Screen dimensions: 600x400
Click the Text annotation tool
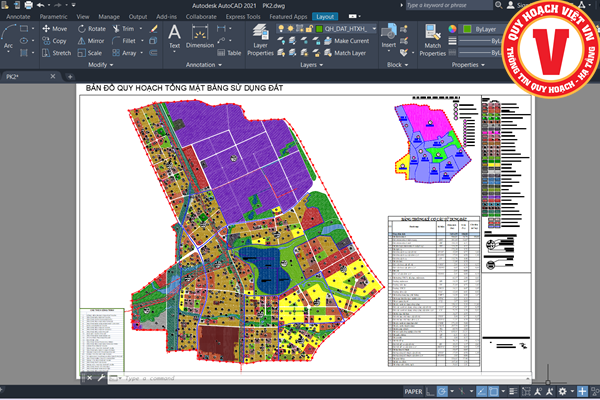click(x=174, y=36)
